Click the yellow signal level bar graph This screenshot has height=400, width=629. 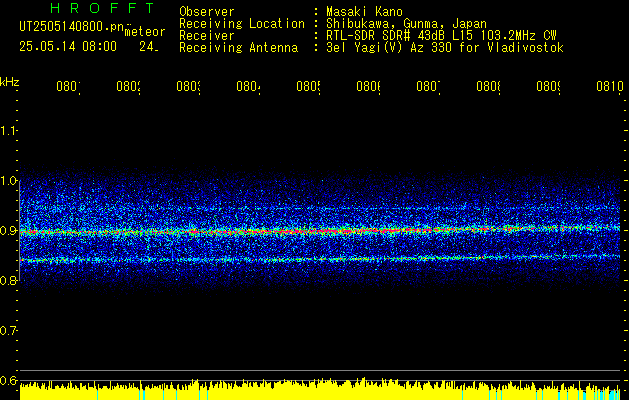coord(320,389)
